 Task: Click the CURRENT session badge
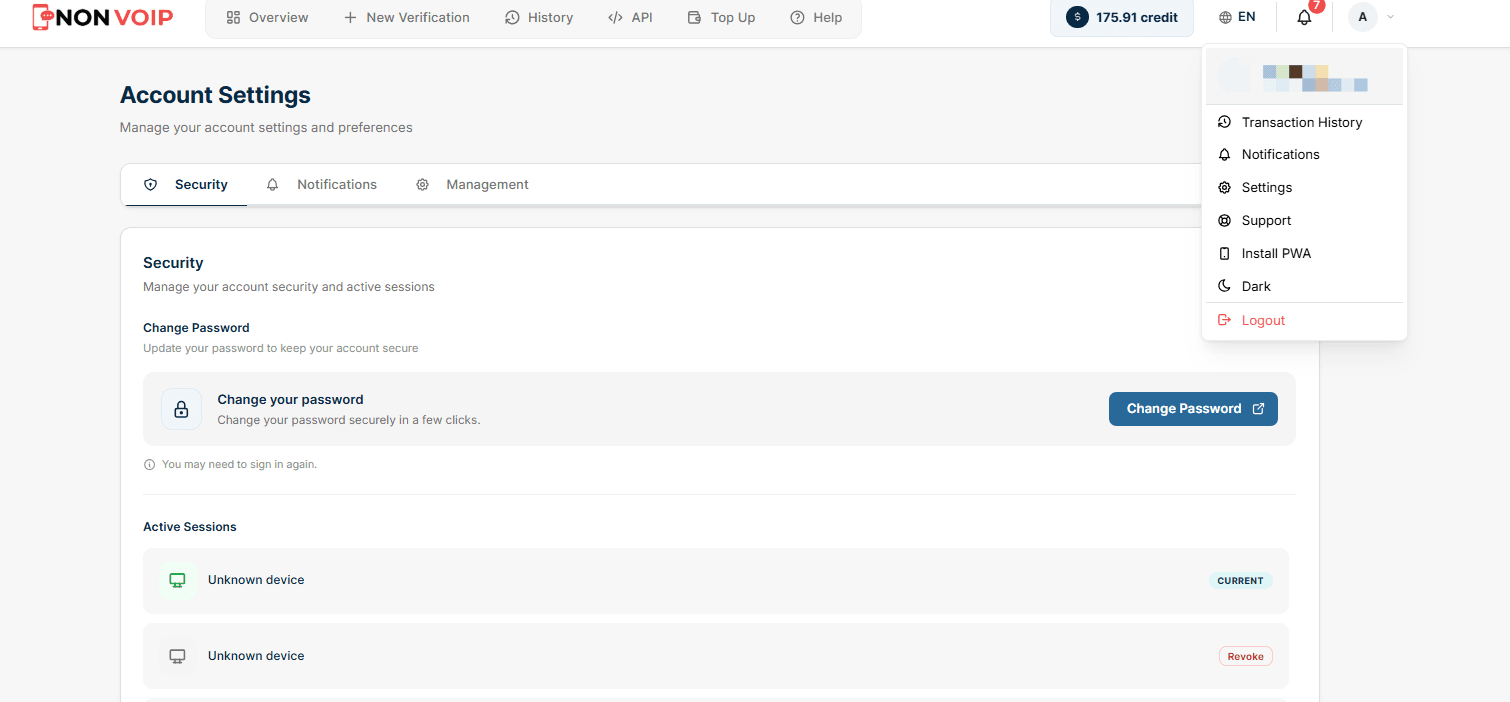(1240, 581)
